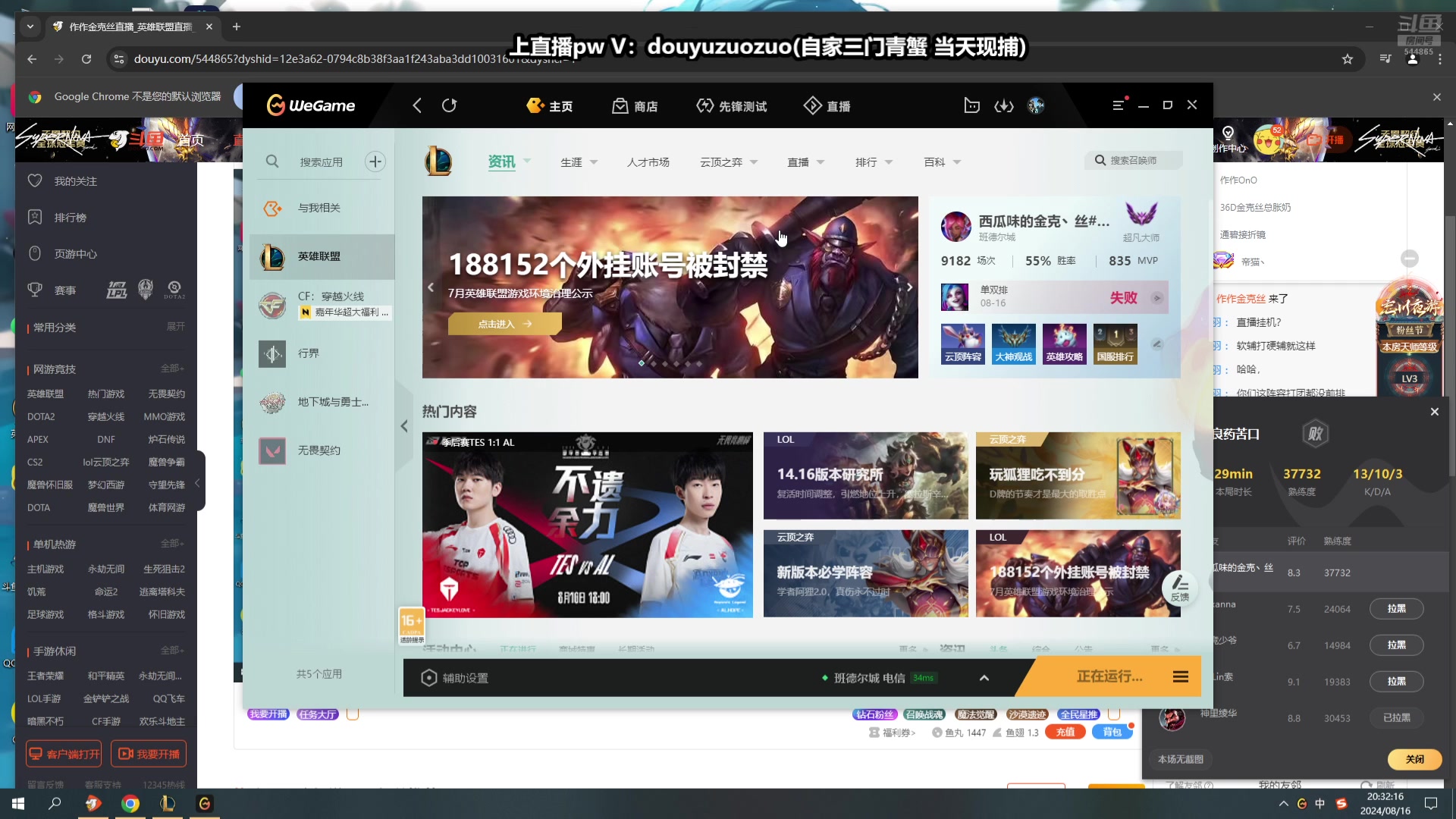The width and height of the screenshot is (1456, 819).
Task: Click the 正在运行 status button
Action: coord(1109,676)
